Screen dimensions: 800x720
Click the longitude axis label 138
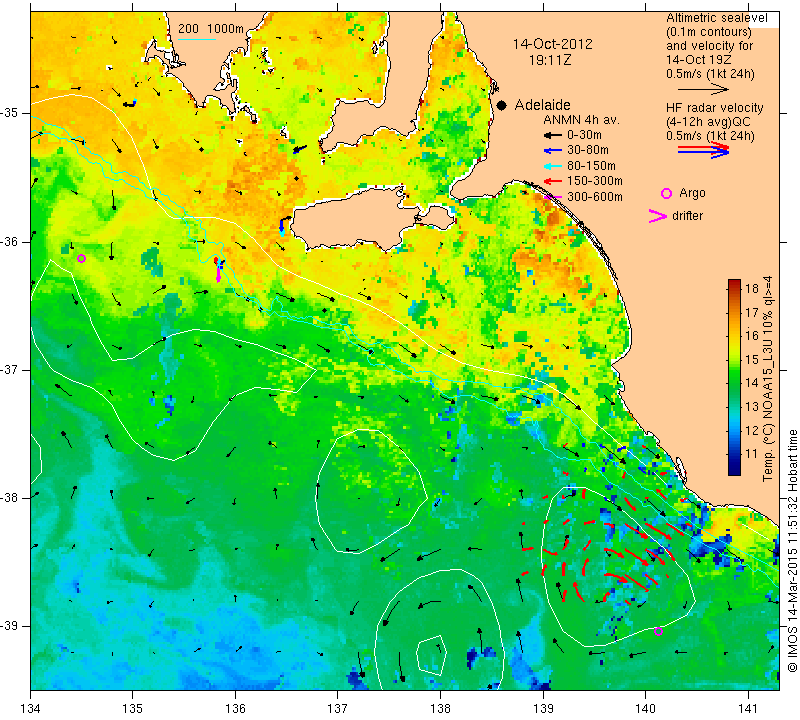point(440,709)
